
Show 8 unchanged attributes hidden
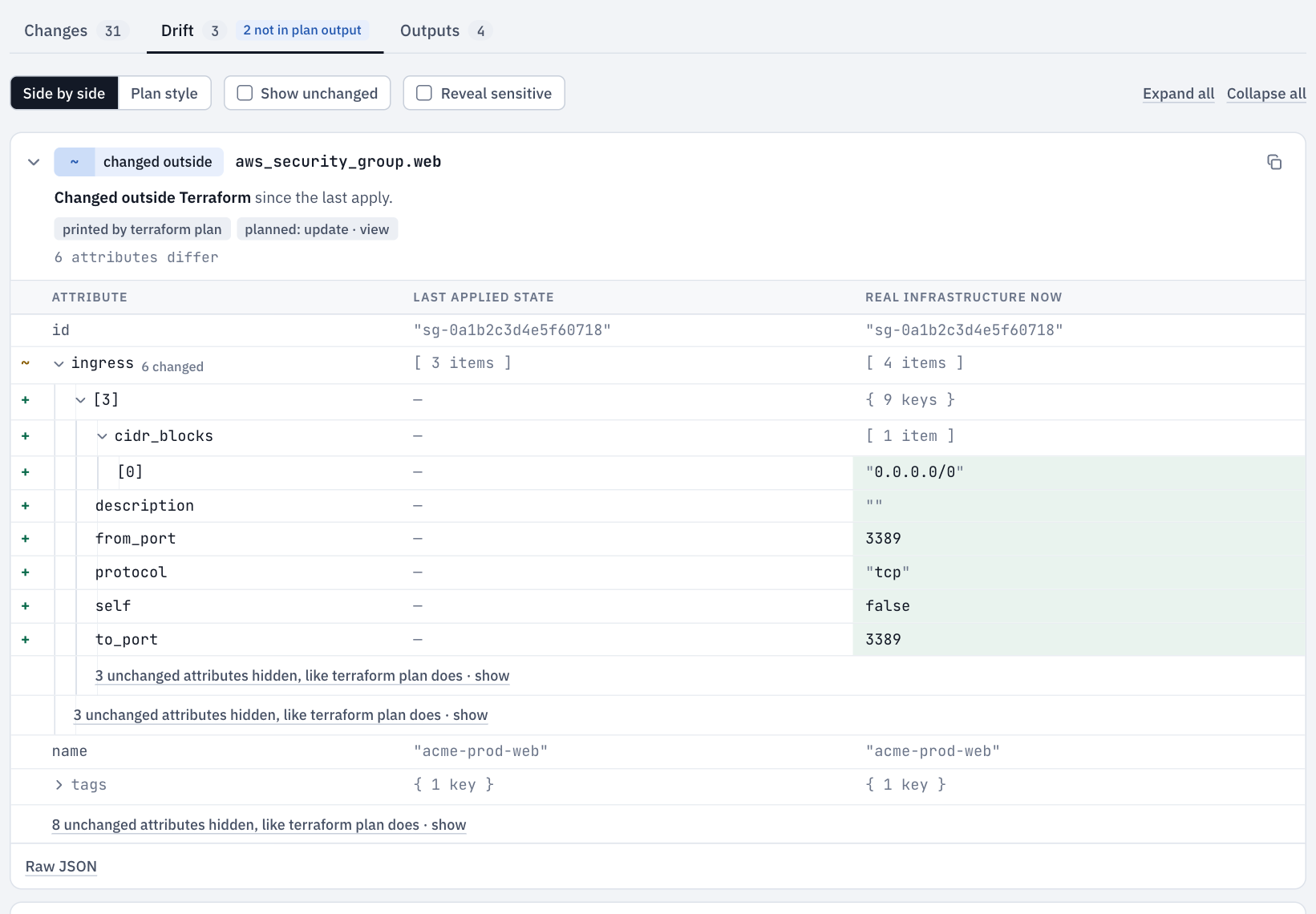coord(259,825)
